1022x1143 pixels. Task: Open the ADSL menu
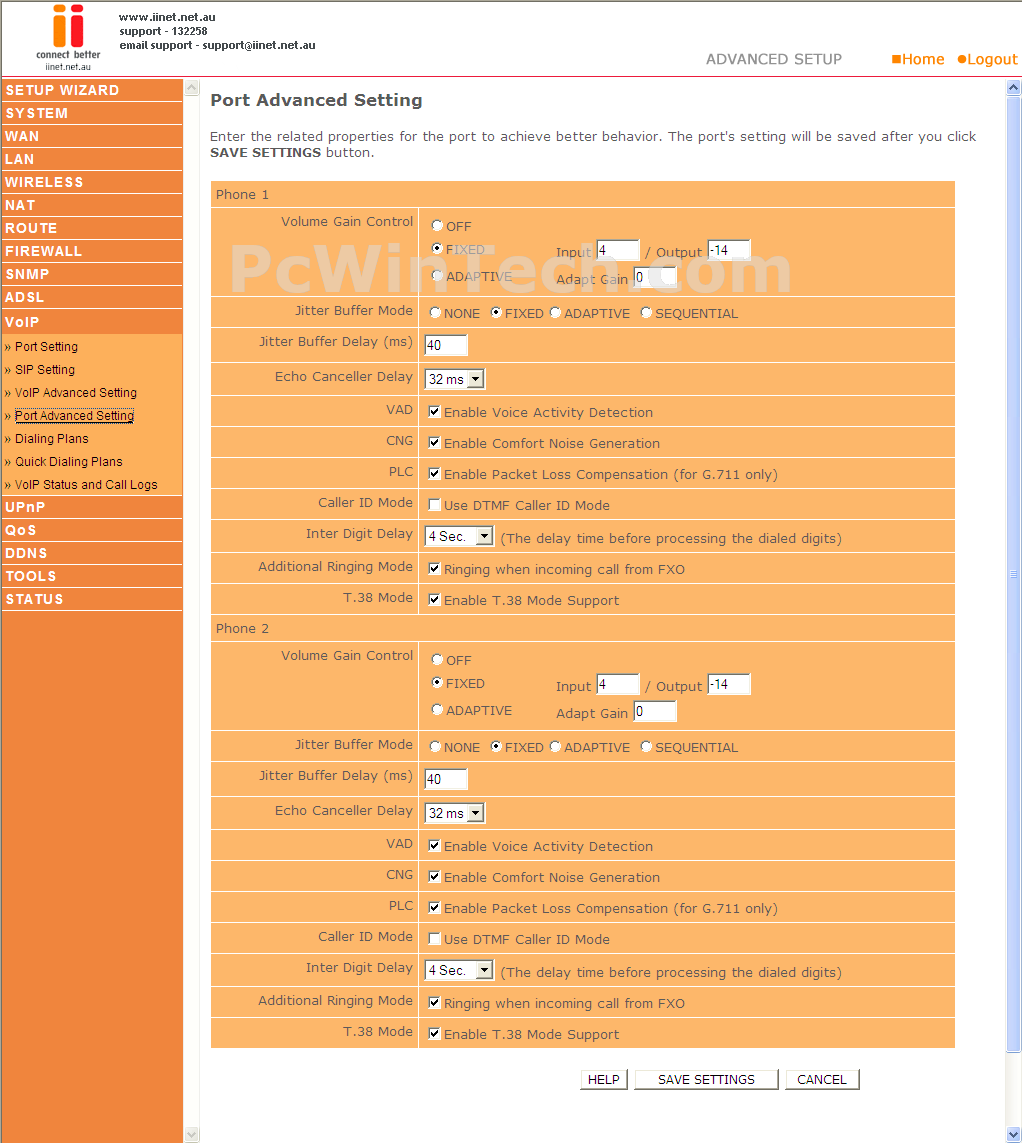(92, 297)
